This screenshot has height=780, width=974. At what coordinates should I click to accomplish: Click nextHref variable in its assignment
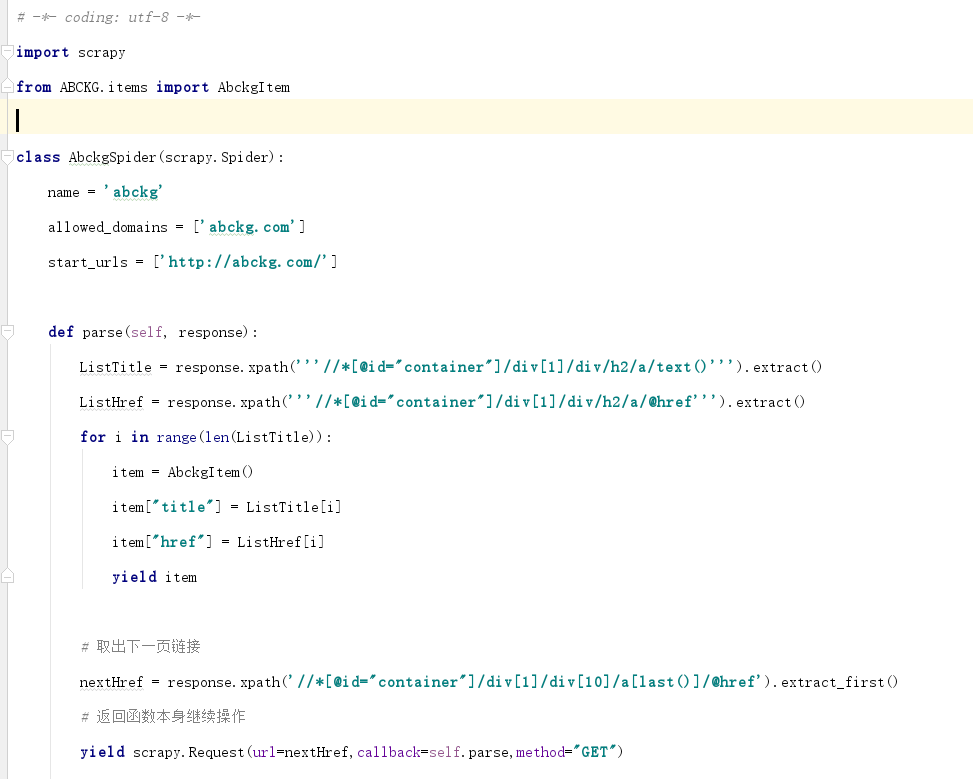(x=111, y=682)
